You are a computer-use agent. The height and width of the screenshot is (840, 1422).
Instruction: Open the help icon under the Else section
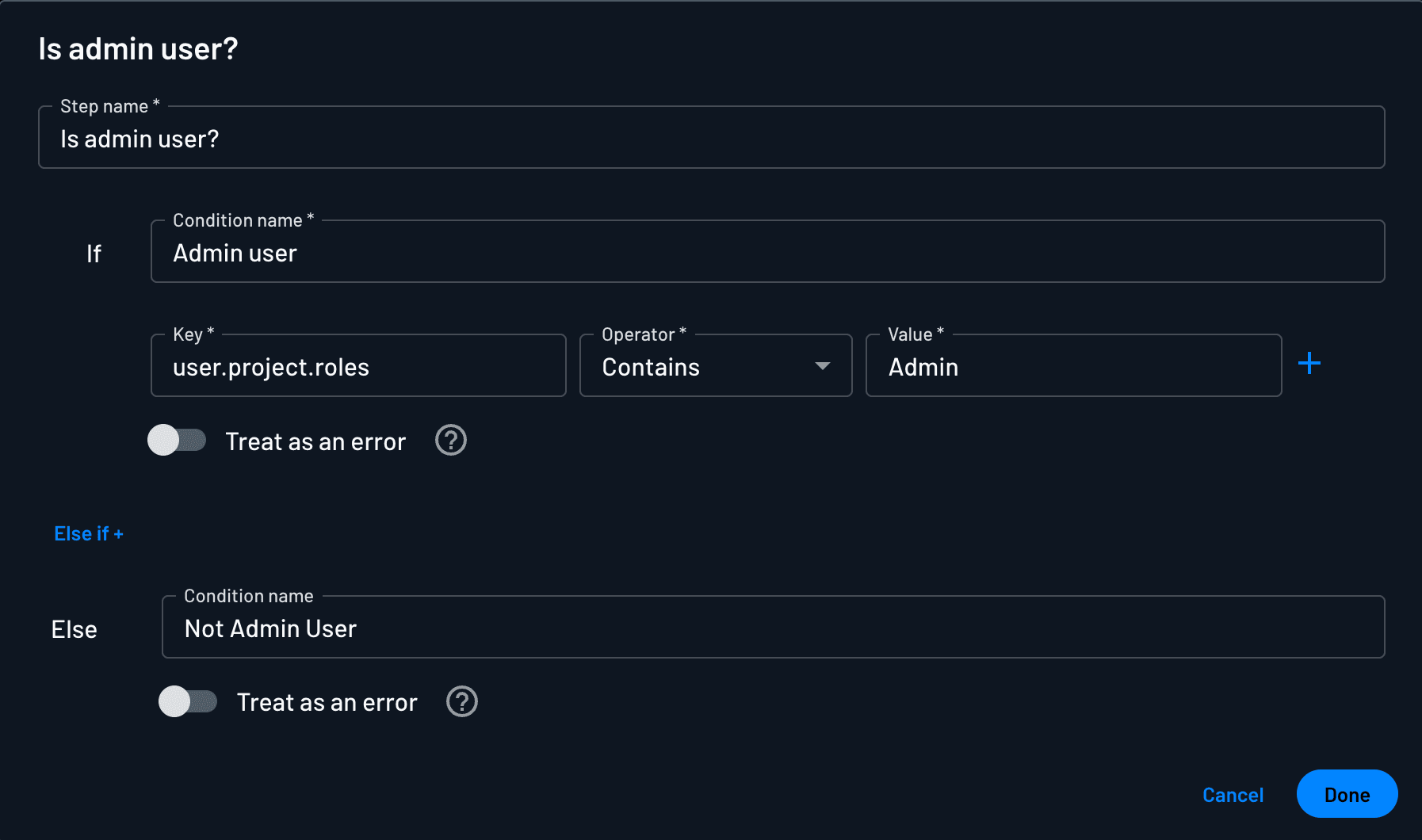pos(462,701)
